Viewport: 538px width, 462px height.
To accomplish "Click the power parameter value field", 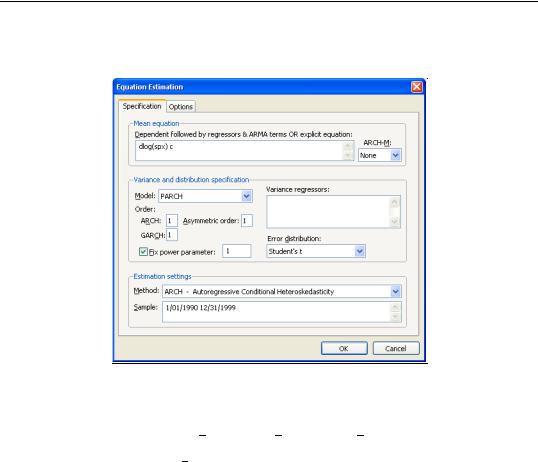I will (x=237, y=251).
